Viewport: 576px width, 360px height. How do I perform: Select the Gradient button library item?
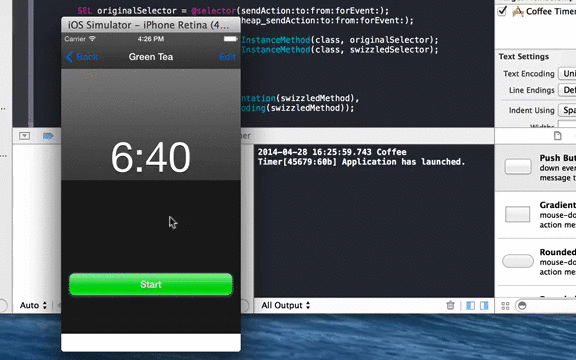[x=536, y=215]
